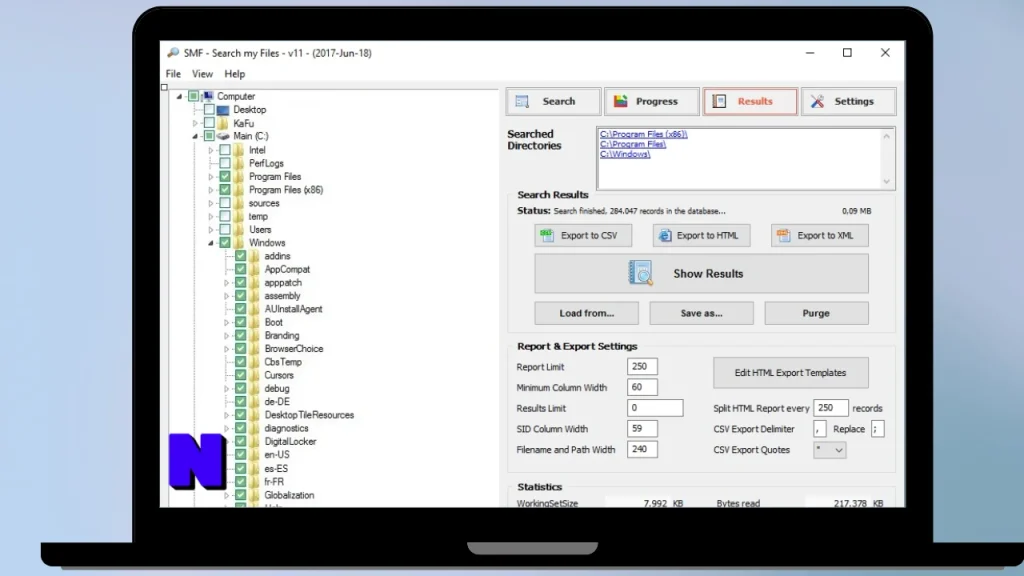Image resolution: width=1024 pixels, height=576 pixels.
Task: Click the Replace character field
Action: [877, 428]
